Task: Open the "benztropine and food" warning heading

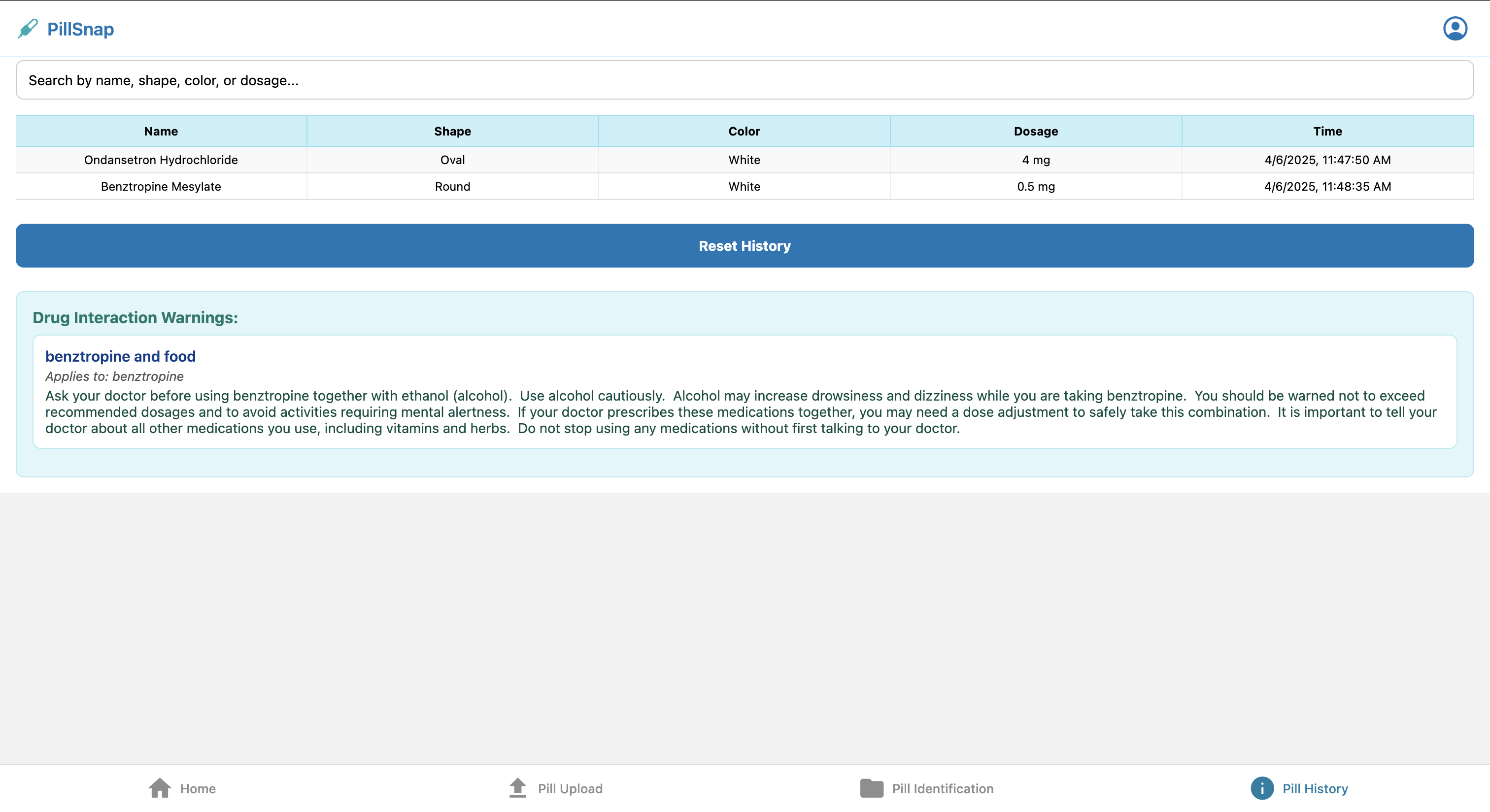Action: [120, 356]
